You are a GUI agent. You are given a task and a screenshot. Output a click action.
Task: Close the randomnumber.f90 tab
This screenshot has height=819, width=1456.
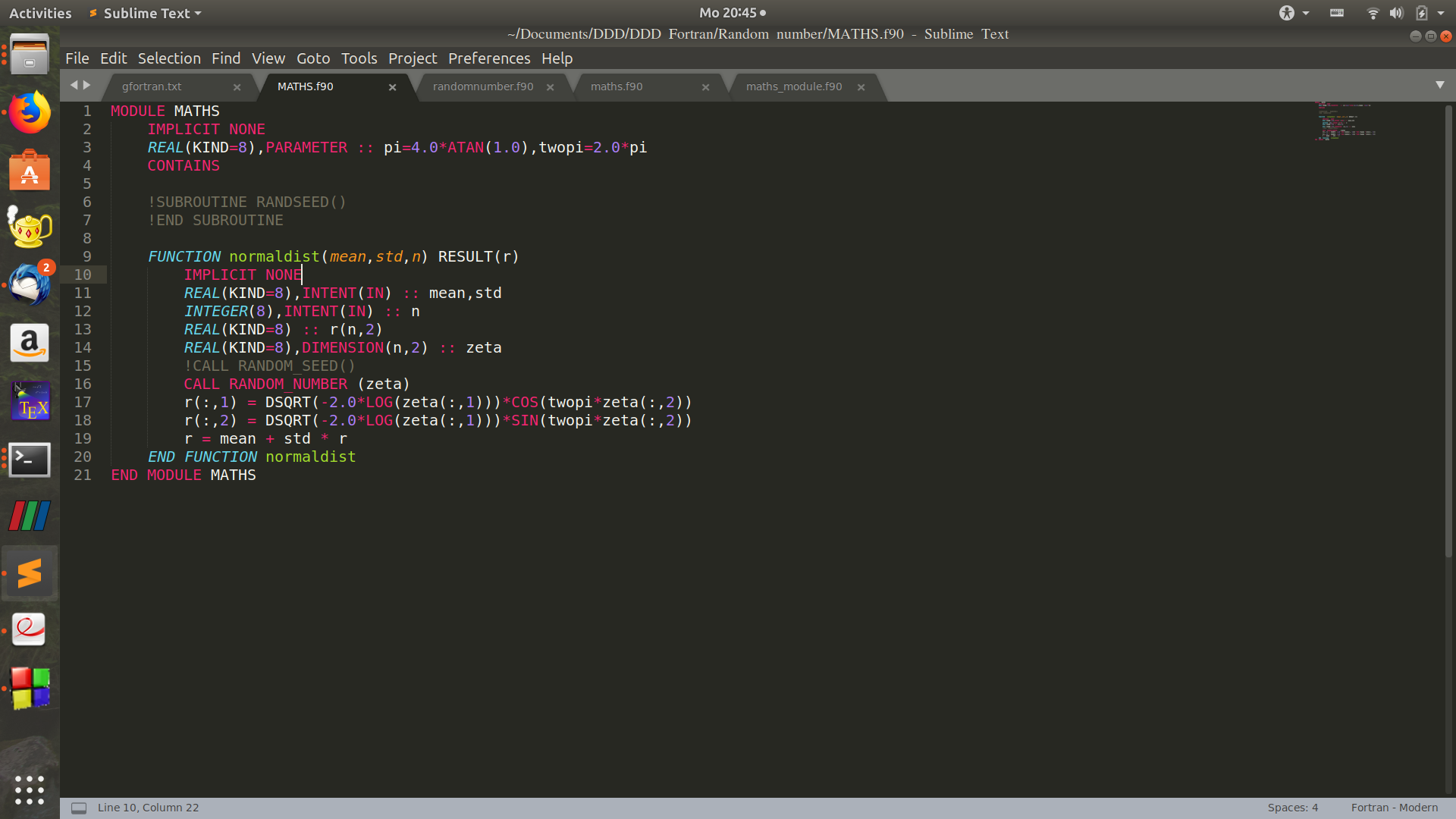pyautogui.click(x=551, y=87)
